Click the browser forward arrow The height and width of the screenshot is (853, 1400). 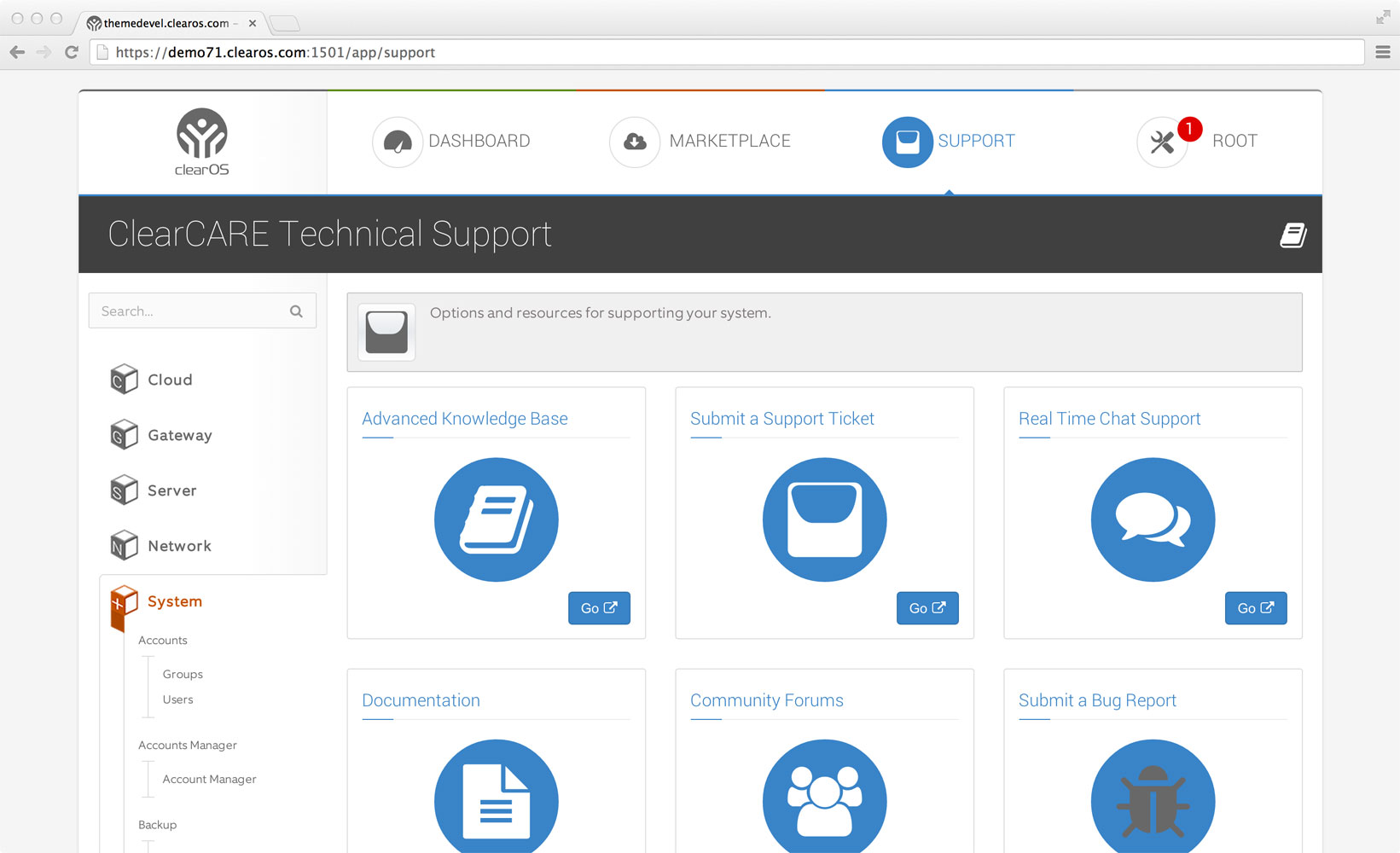coord(44,52)
